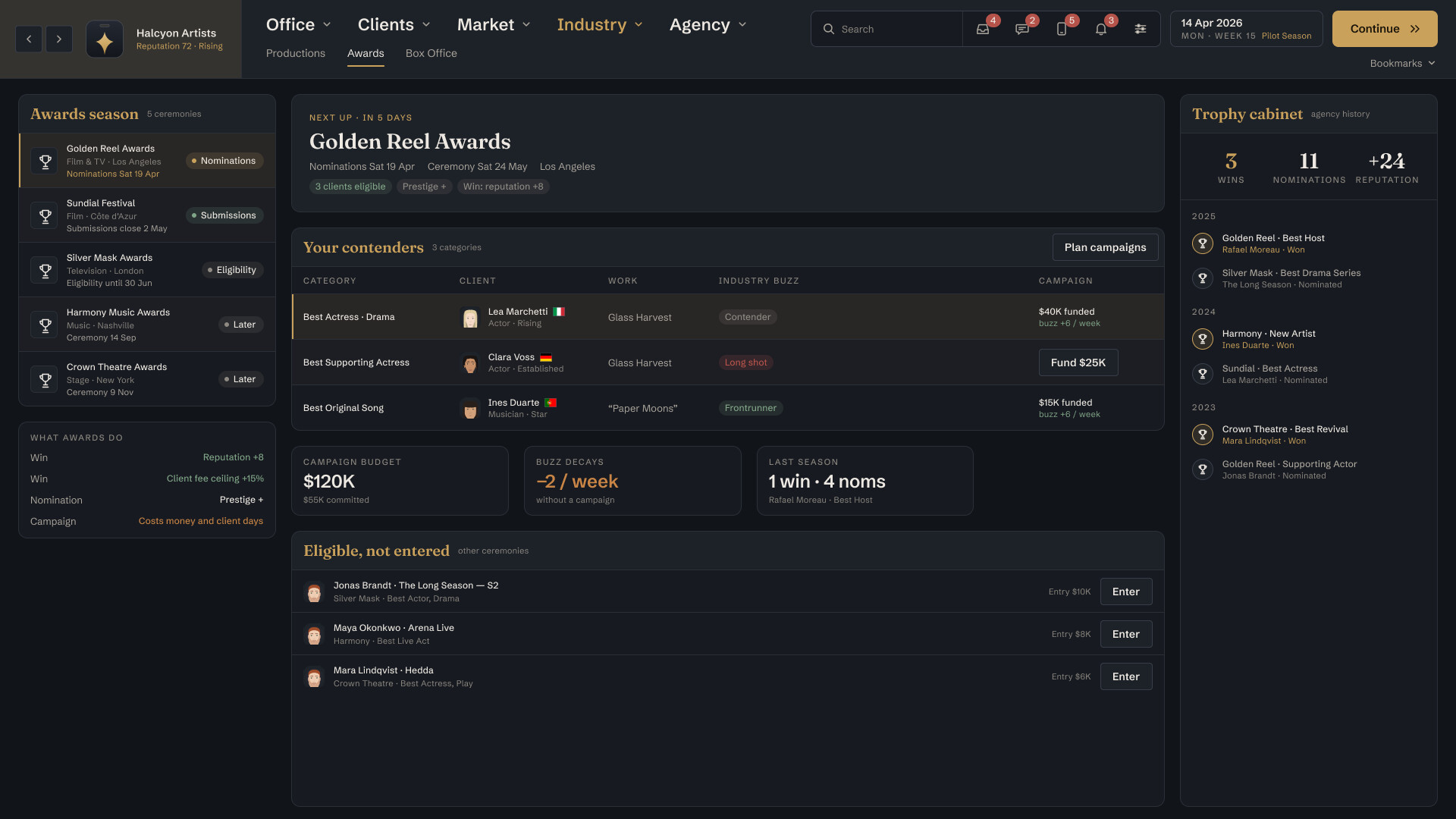1456x819 pixels.
Task: Switch to the Productions tab
Action: pos(296,53)
